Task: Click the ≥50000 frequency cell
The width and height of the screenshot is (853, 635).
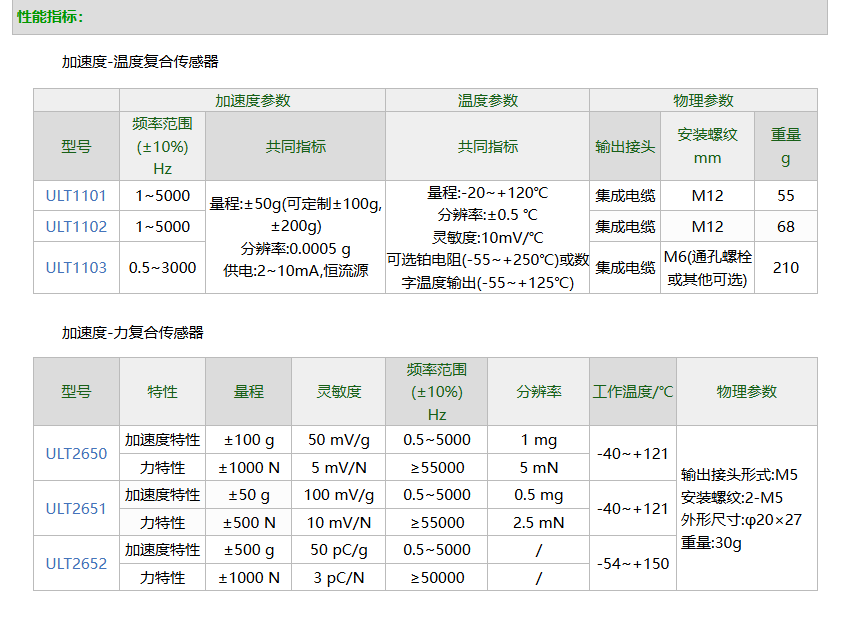Action: click(437, 578)
